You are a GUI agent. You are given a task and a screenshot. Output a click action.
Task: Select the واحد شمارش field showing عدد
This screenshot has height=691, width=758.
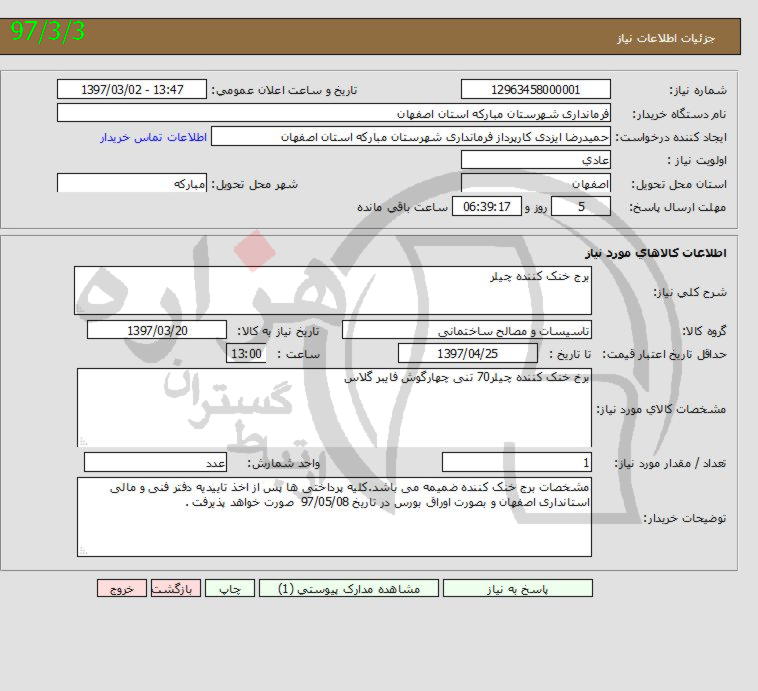(x=157, y=462)
